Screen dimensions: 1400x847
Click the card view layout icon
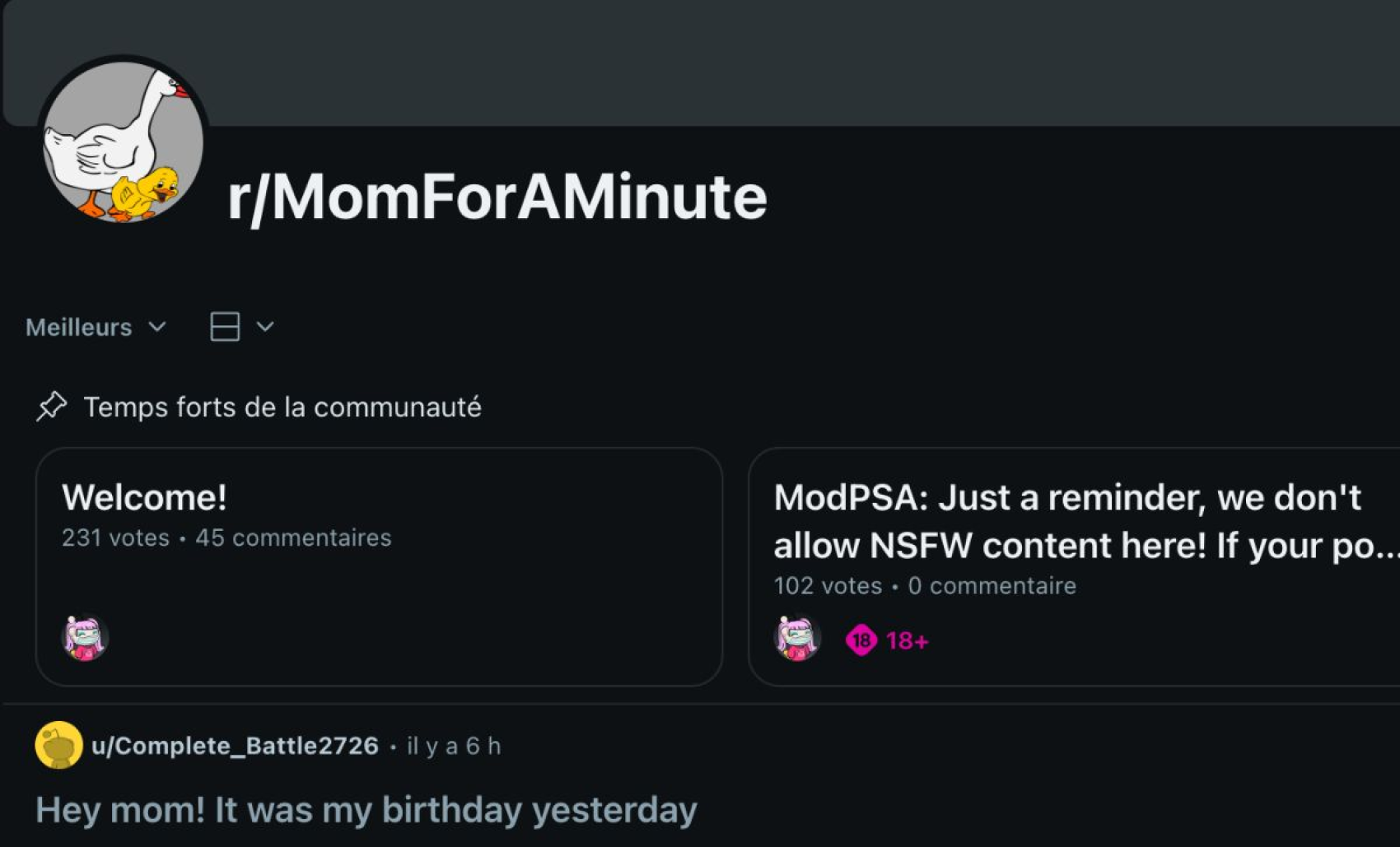point(225,327)
